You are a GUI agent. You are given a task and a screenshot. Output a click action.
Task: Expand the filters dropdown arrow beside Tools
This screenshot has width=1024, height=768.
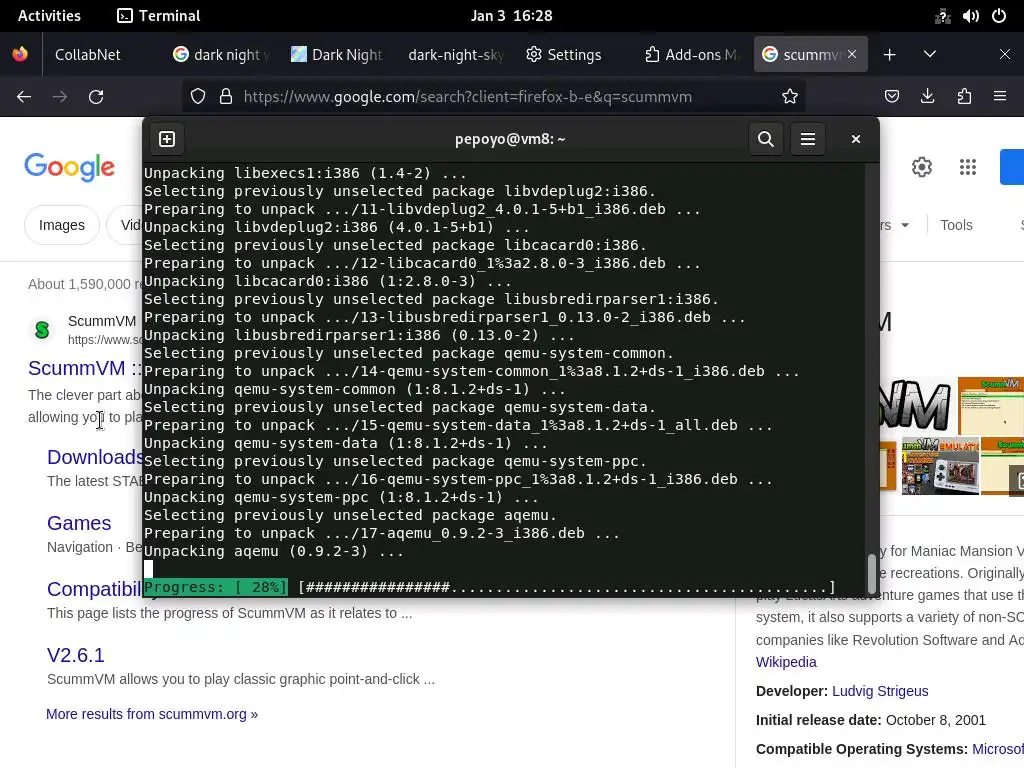point(905,225)
